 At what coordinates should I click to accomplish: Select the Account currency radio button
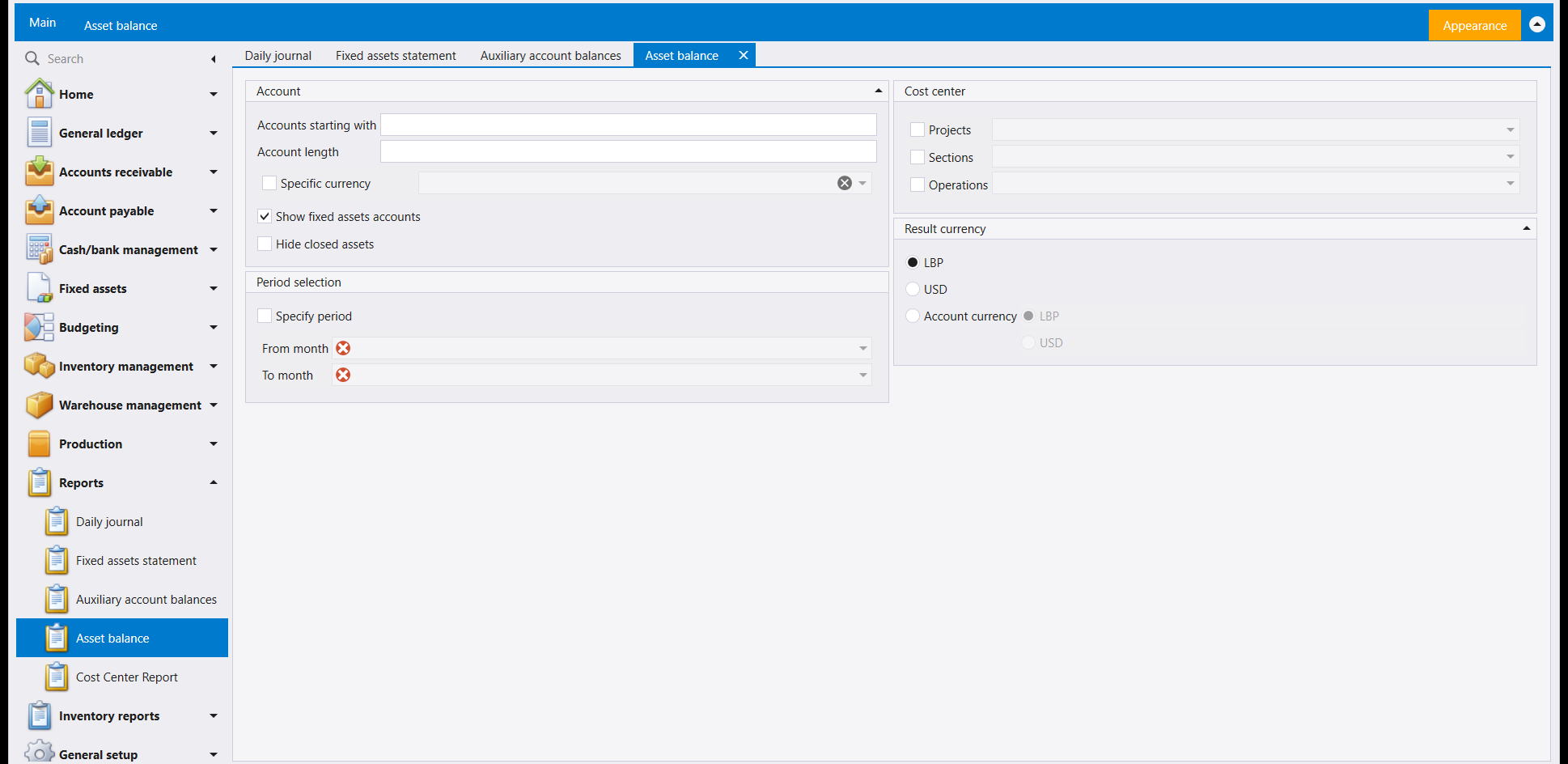tap(913, 316)
